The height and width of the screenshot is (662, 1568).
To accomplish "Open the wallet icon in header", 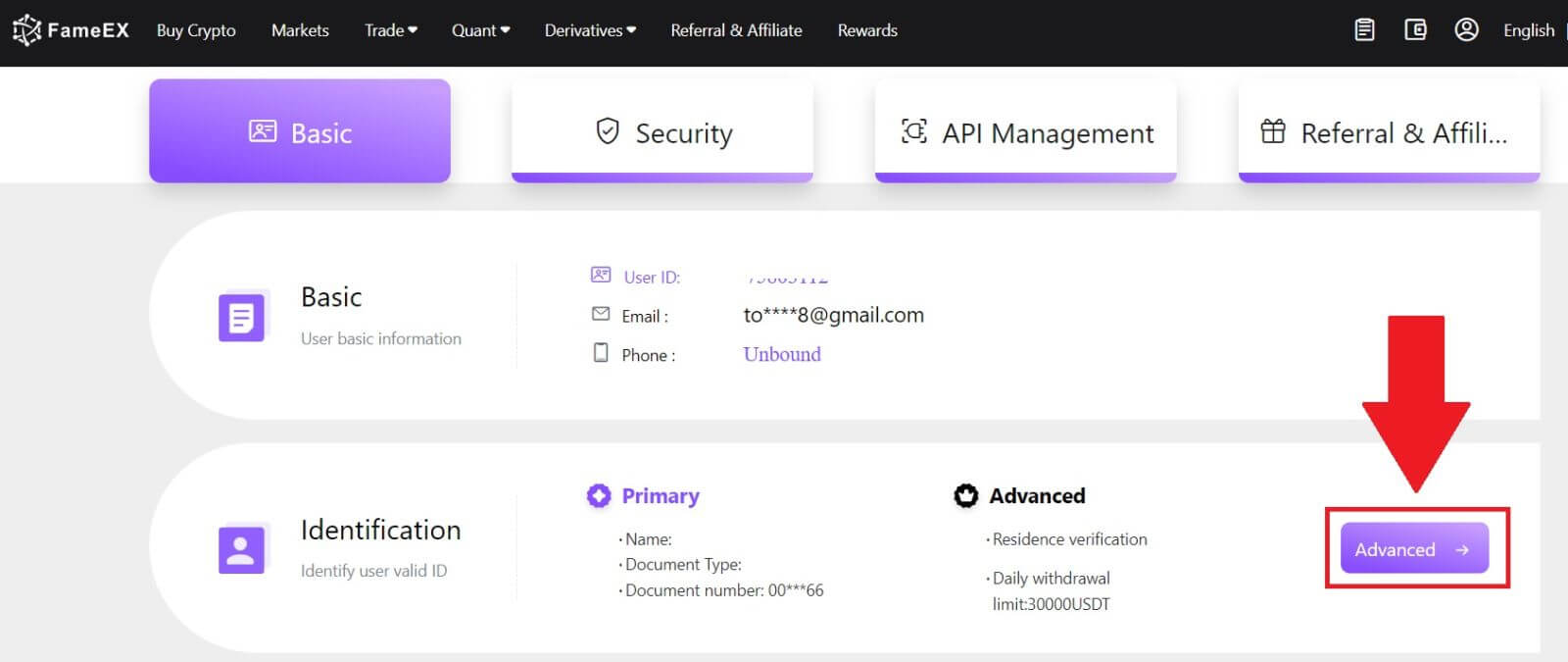I will click(1415, 30).
